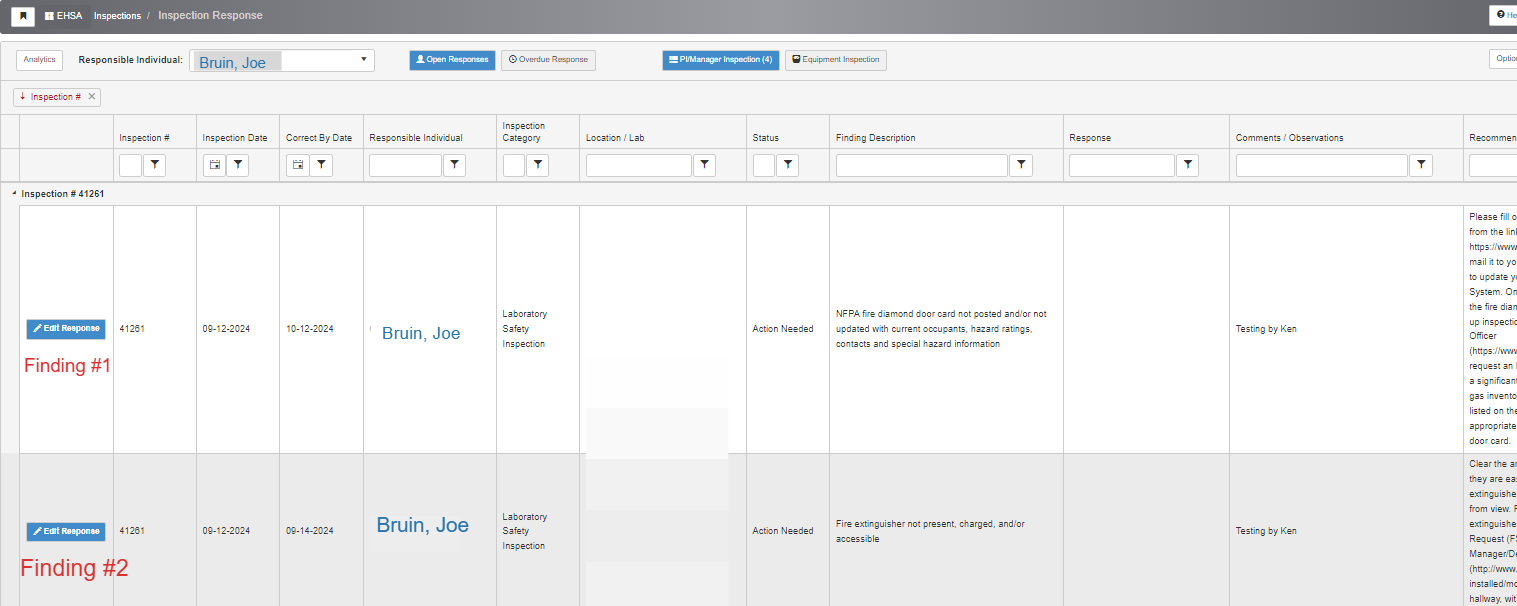Select the Fire extinguisher not present description
This screenshot has width=1517, height=606.
[930, 531]
